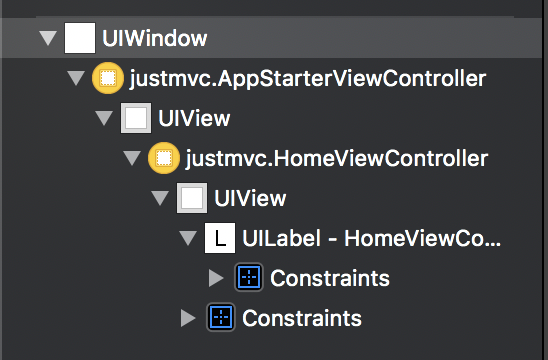This screenshot has width=548, height=360.
Task: Click the white UIWindow icon
Action: 80,38
